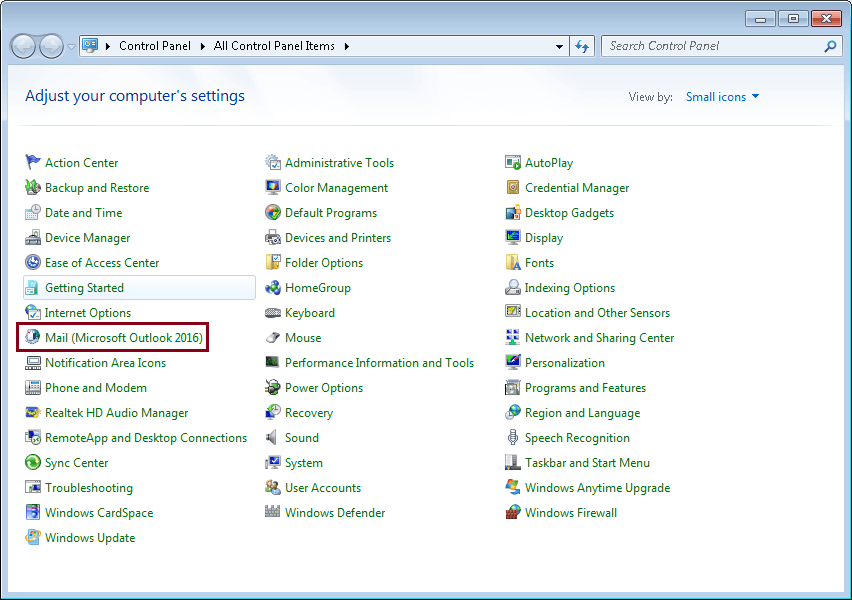852x600 pixels.
Task: Click the Administrative Tools gear icon
Action: [273, 162]
